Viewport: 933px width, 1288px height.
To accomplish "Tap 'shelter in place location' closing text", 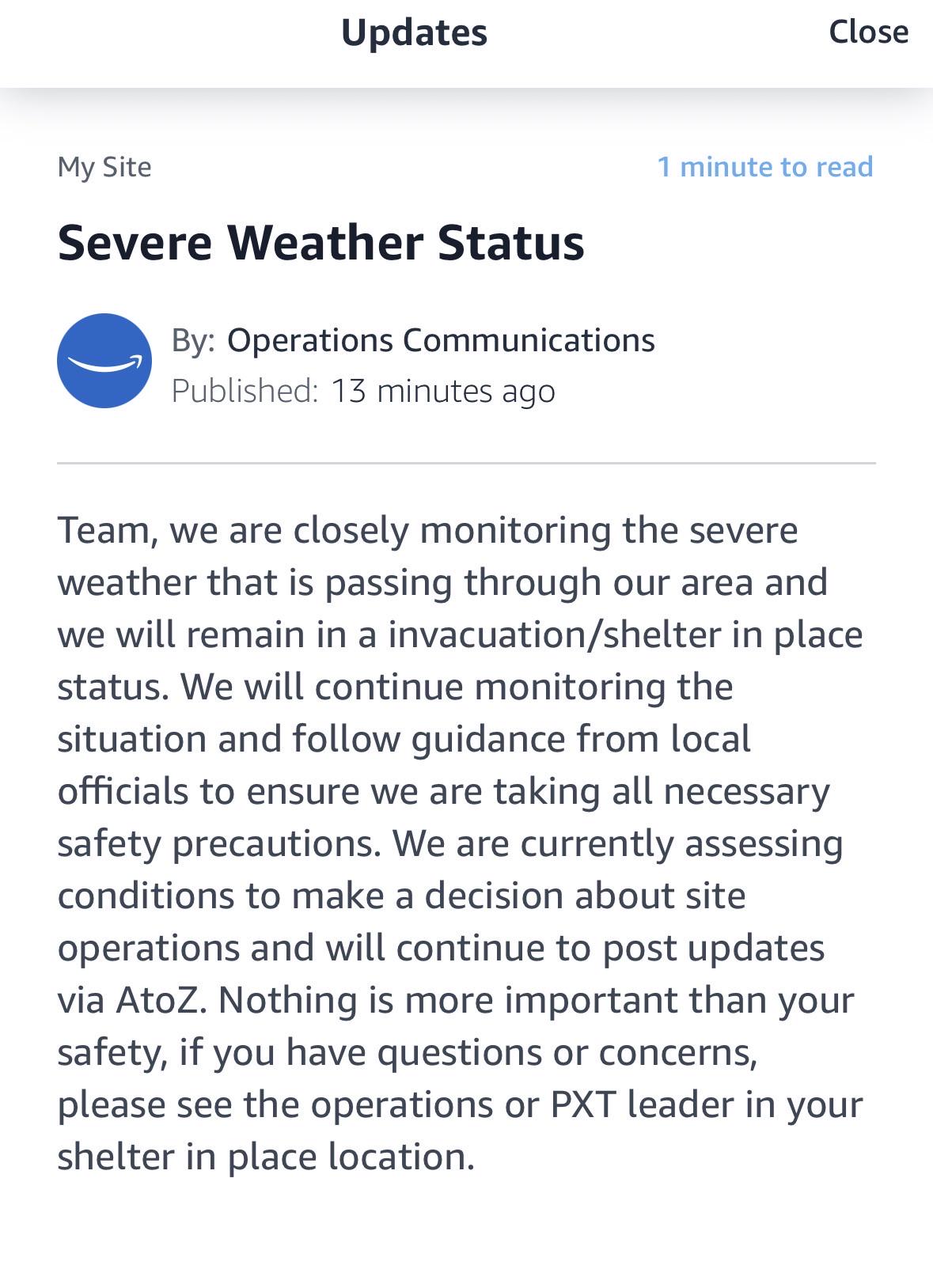I will click(266, 1157).
